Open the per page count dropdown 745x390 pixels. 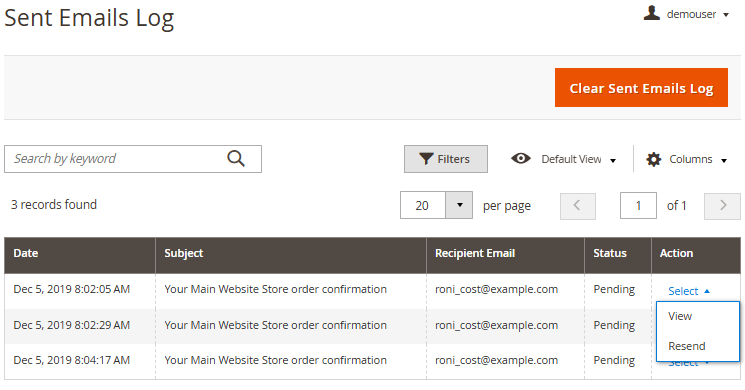coord(459,205)
